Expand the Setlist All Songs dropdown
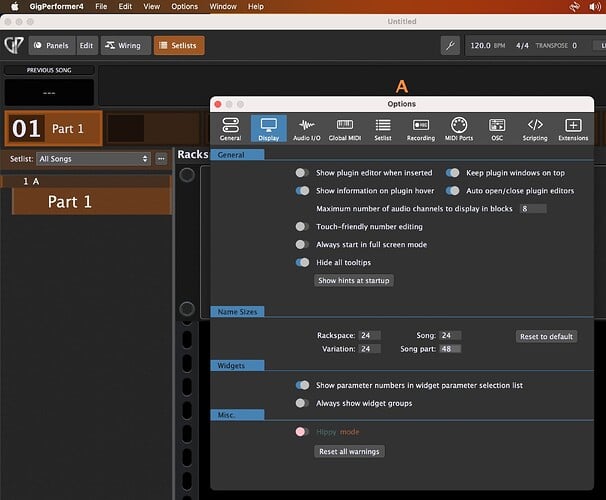 point(93,159)
